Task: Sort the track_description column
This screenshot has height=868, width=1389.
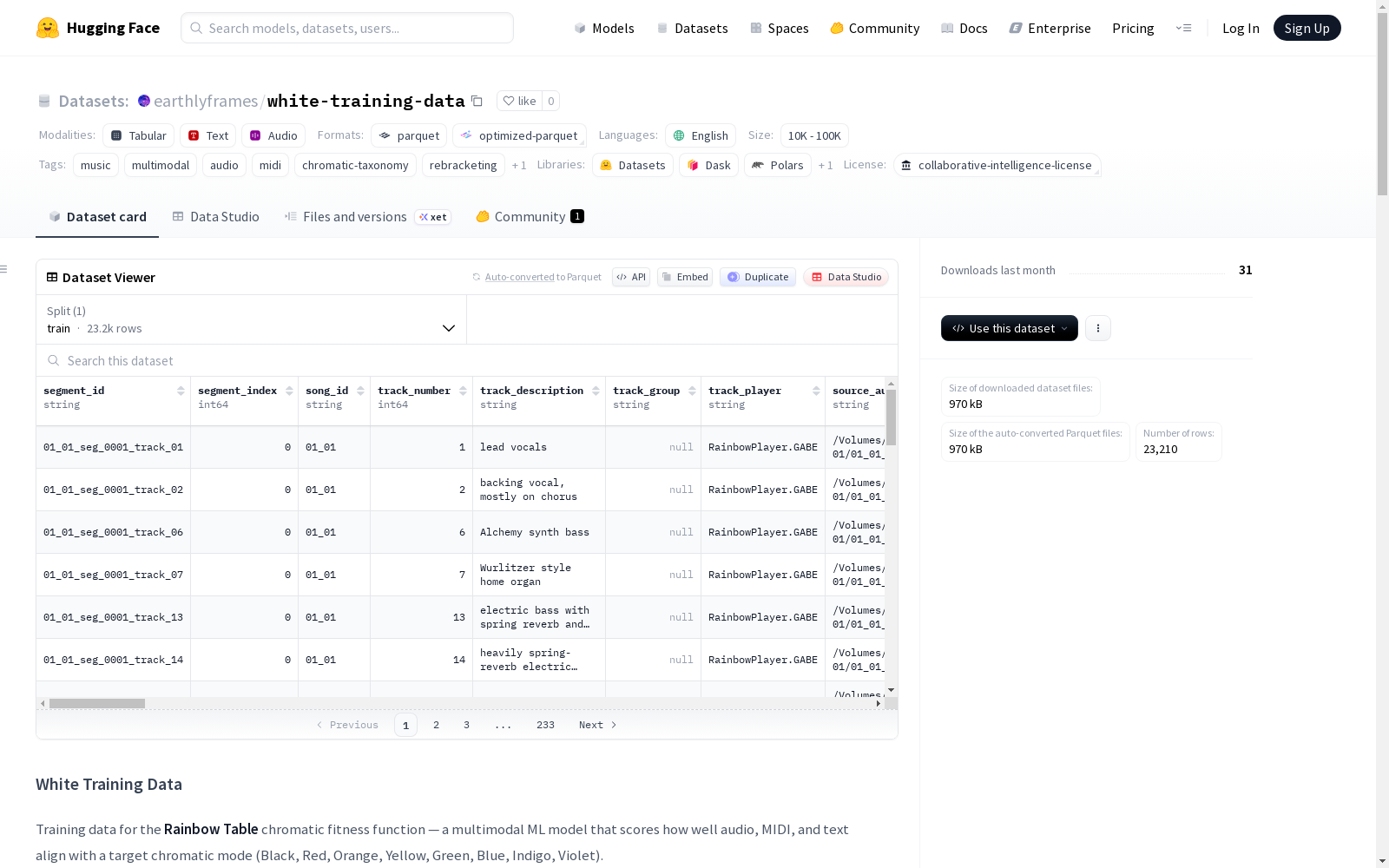Action: [596, 391]
